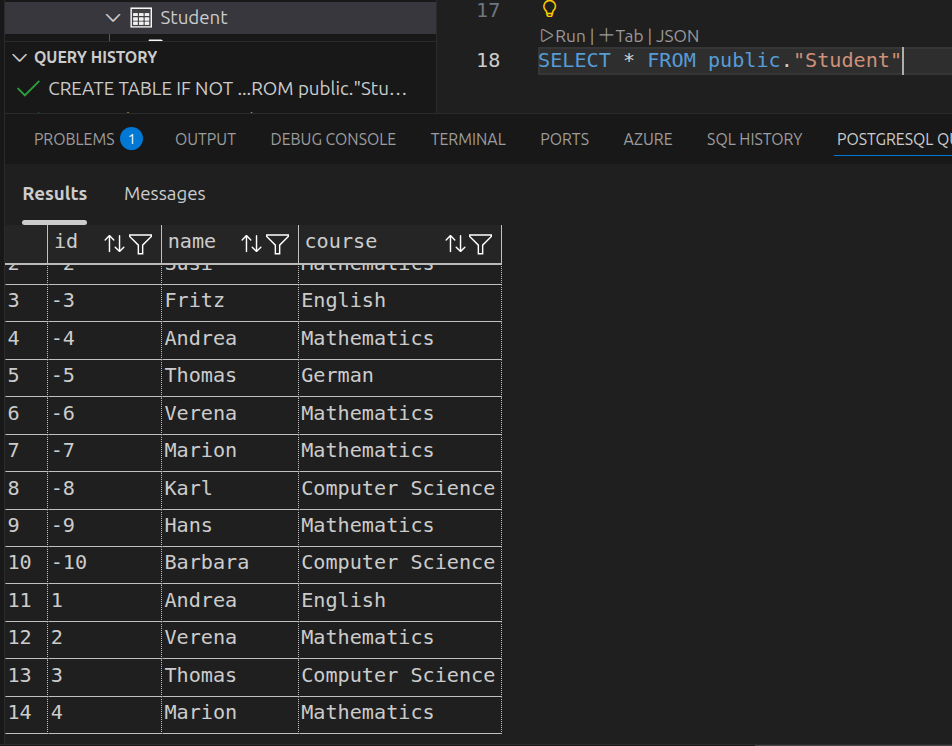This screenshot has width=952, height=746.
Task: Open the CREATE TABLE query history entry
Action: tap(227, 89)
